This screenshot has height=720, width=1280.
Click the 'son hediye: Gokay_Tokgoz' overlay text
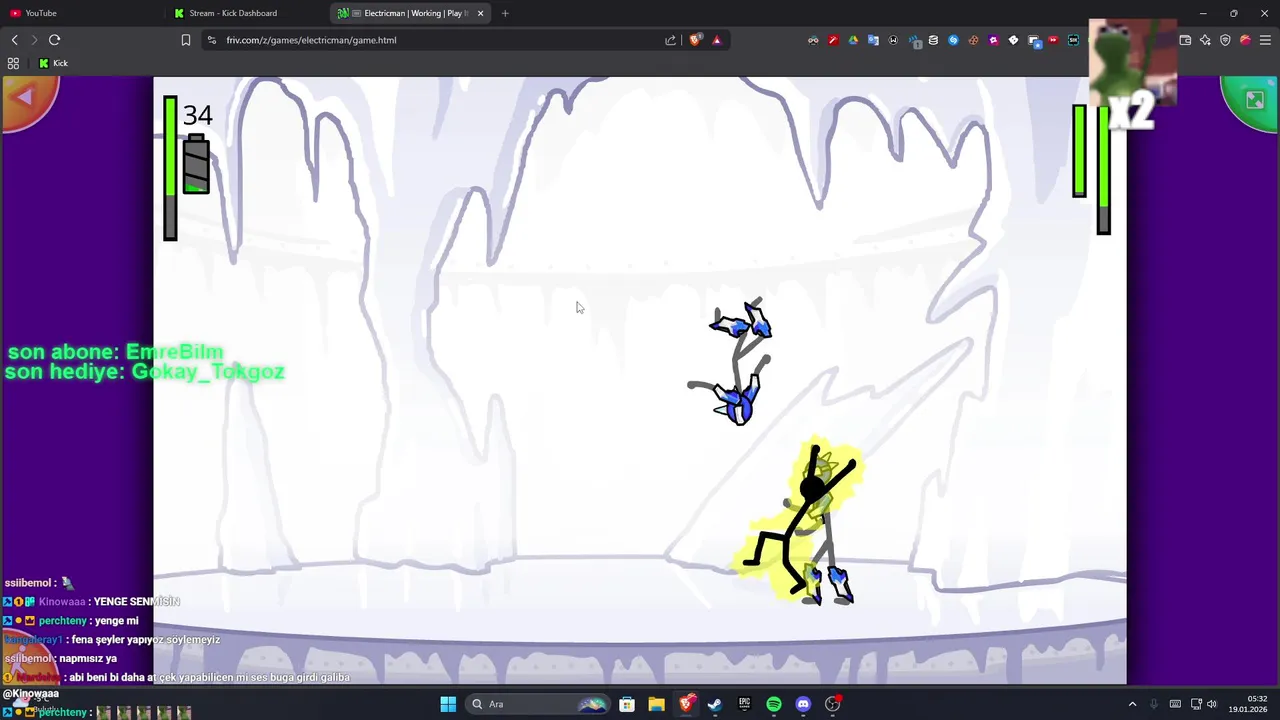click(145, 372)
